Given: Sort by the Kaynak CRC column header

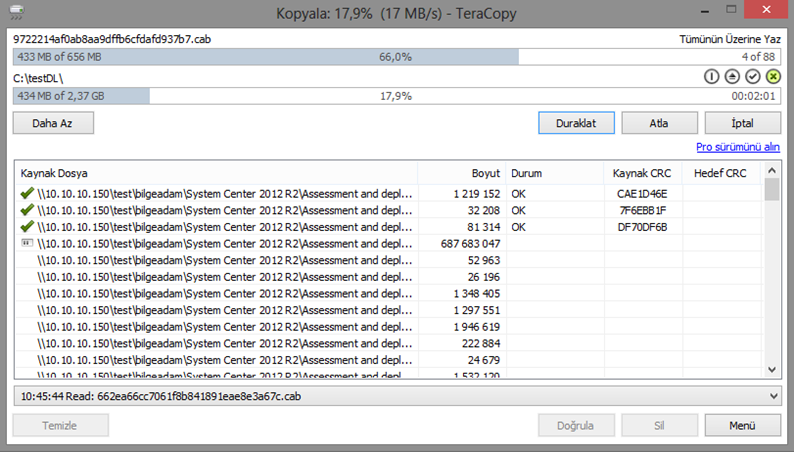Looking at the screenshot, I should [x=643, y=173].
